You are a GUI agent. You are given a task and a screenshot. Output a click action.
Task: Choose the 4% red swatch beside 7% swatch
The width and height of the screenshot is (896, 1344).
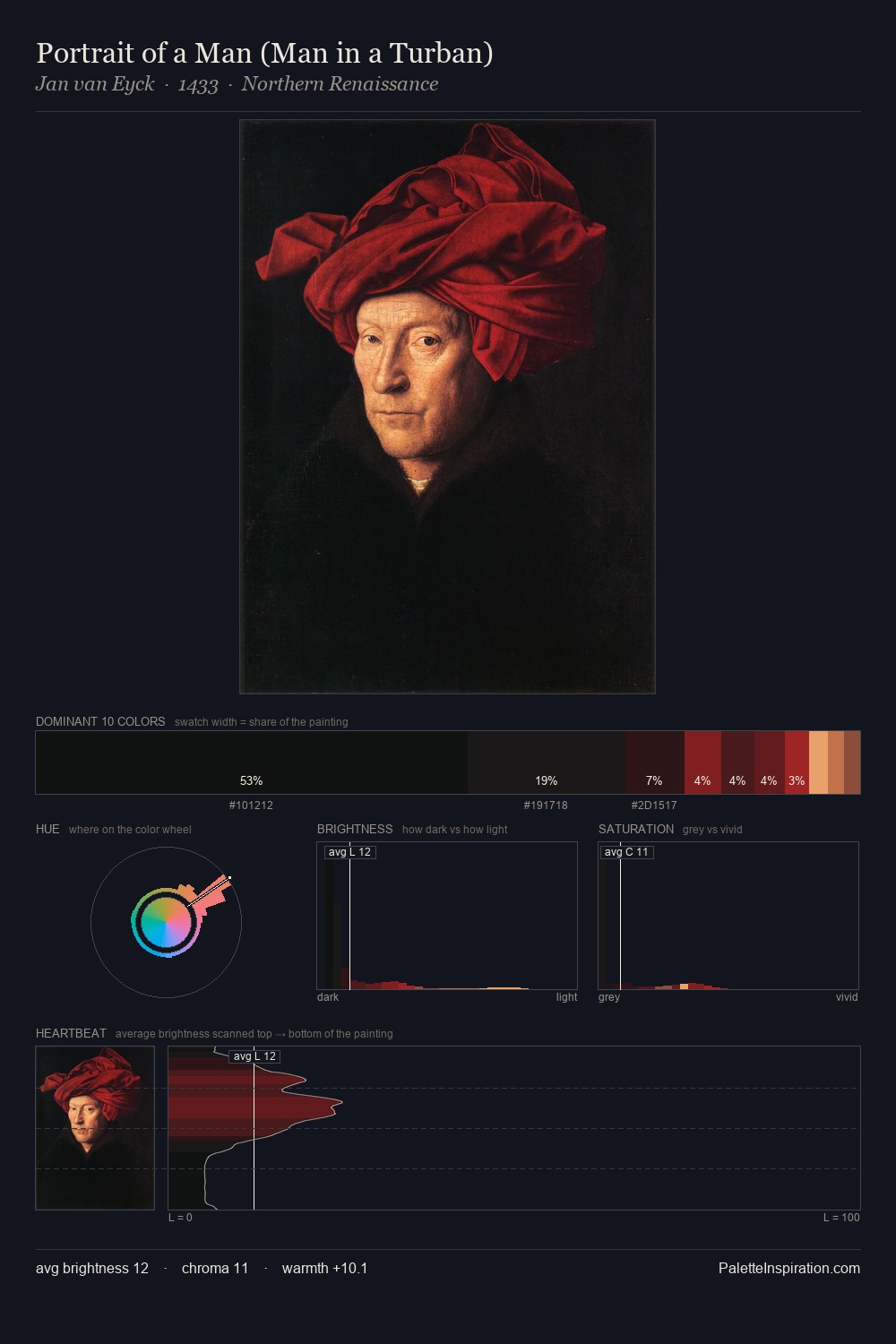tap(702, 762)
